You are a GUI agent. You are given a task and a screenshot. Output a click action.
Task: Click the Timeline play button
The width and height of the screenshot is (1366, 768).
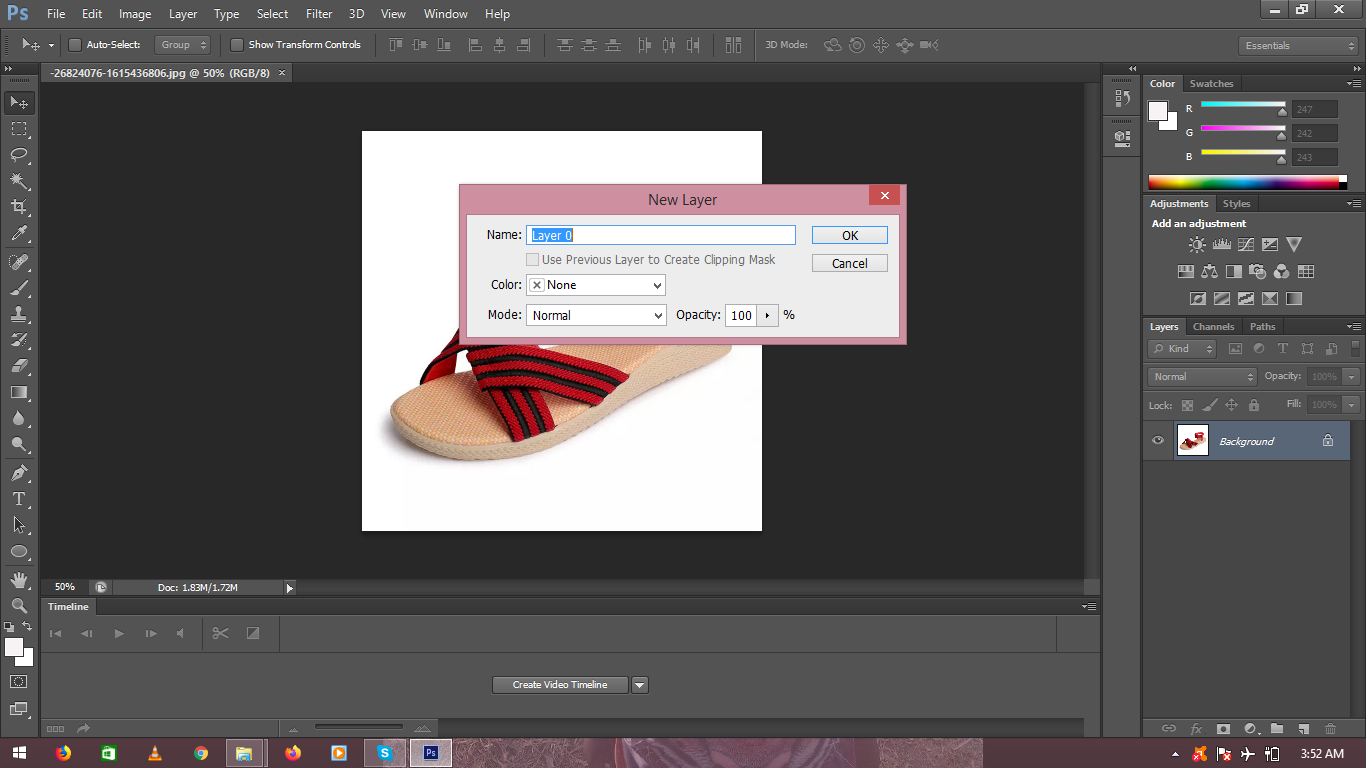click(x=119, y=633)
